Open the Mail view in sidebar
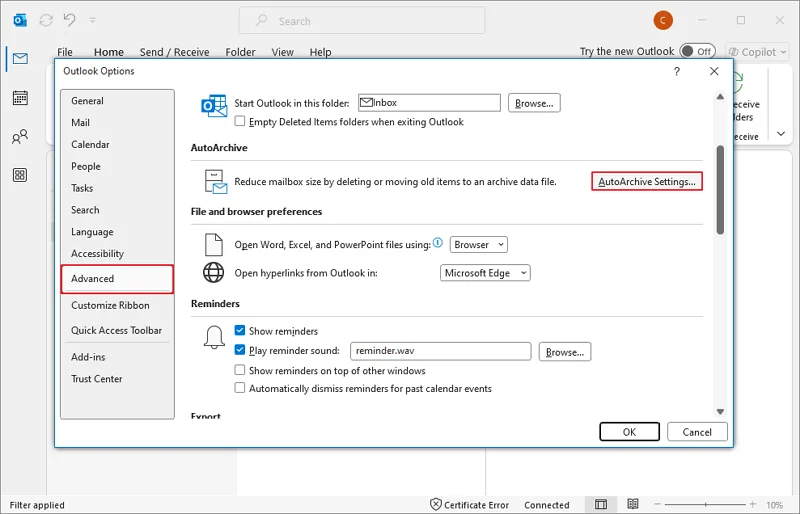Screen dimensions: 800x514 pos(20,59)
